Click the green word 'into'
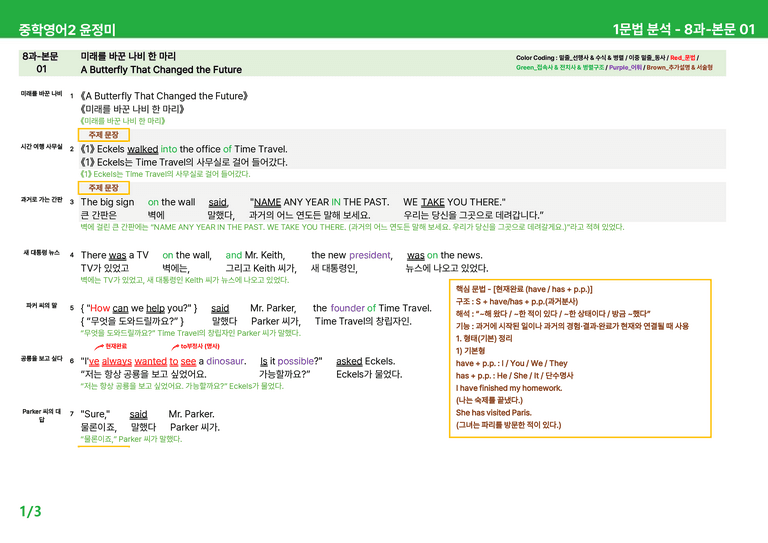The height and width of the screenshot is (543, 768). tap(168, 149)
